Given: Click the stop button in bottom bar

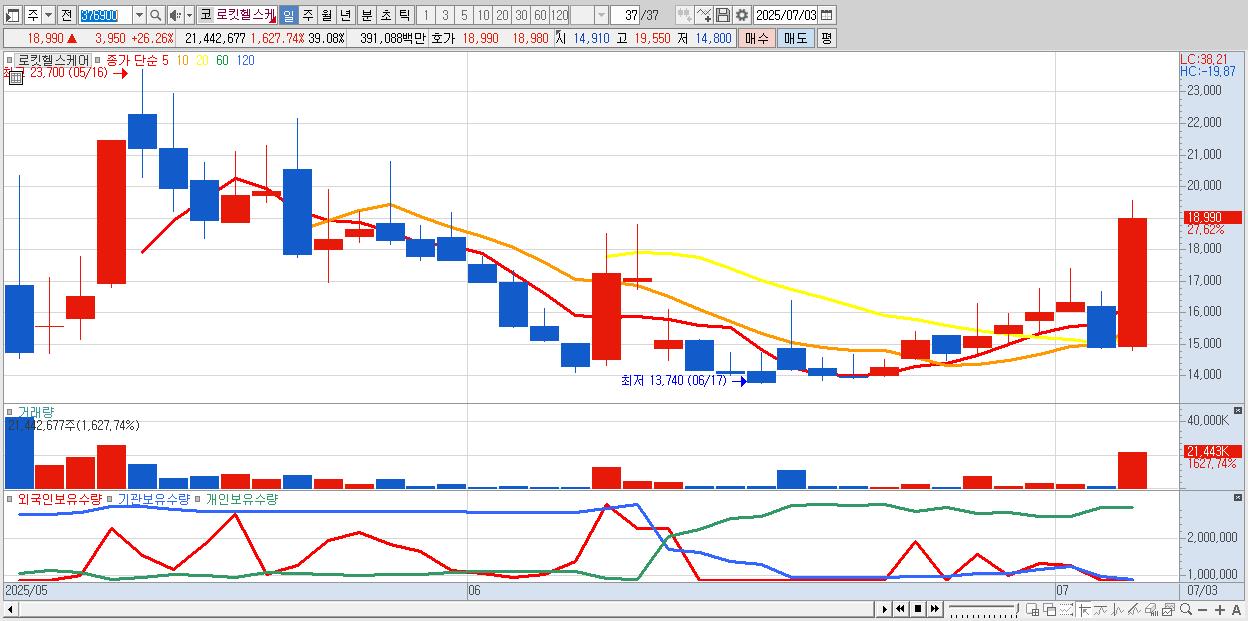Looking at the screenshot, I should point(918,609).
